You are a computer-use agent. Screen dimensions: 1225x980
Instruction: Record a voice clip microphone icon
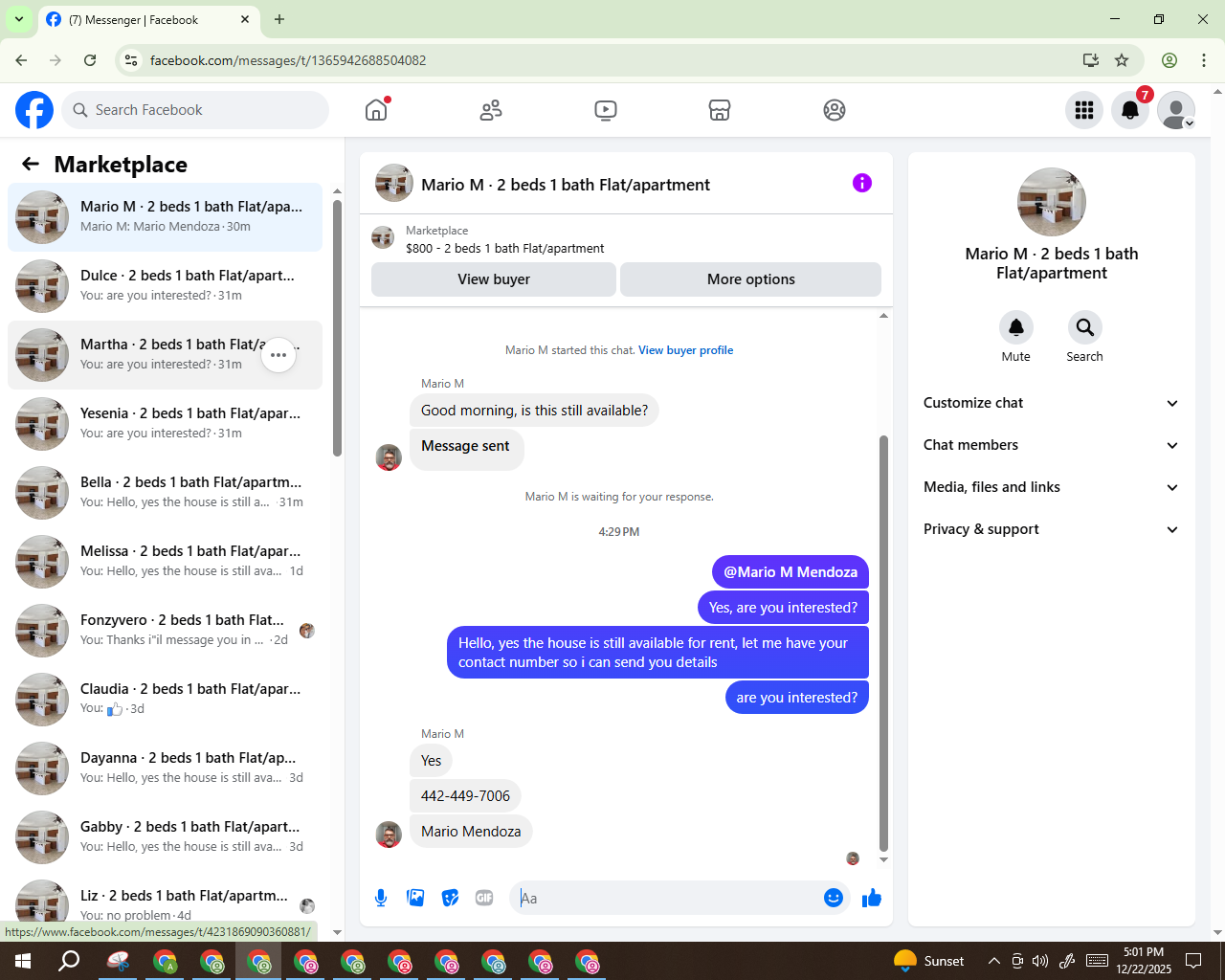point(381,898)
